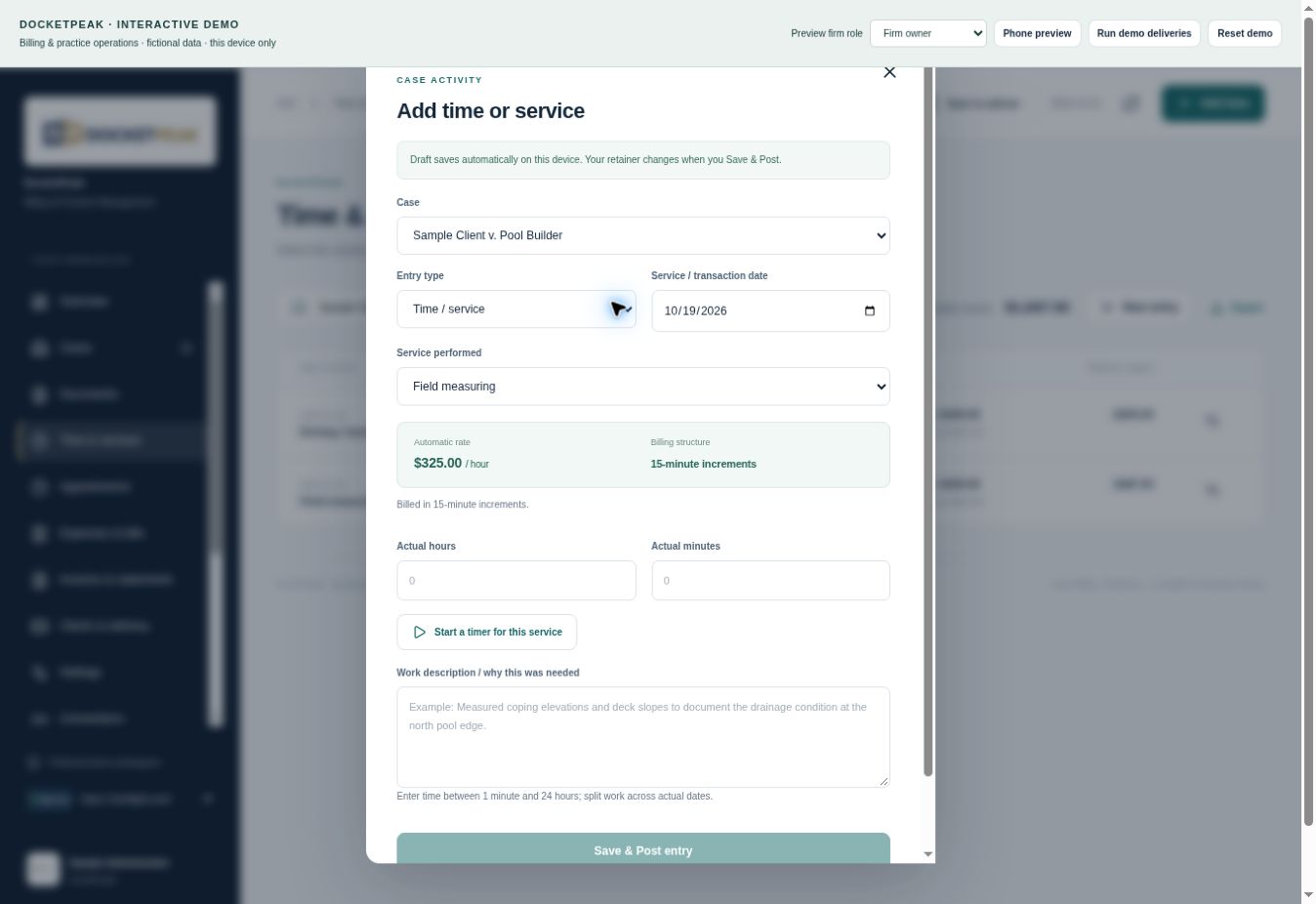Click the Work description text area
This screenshot has height=904, width=1316.
point(642,737)
